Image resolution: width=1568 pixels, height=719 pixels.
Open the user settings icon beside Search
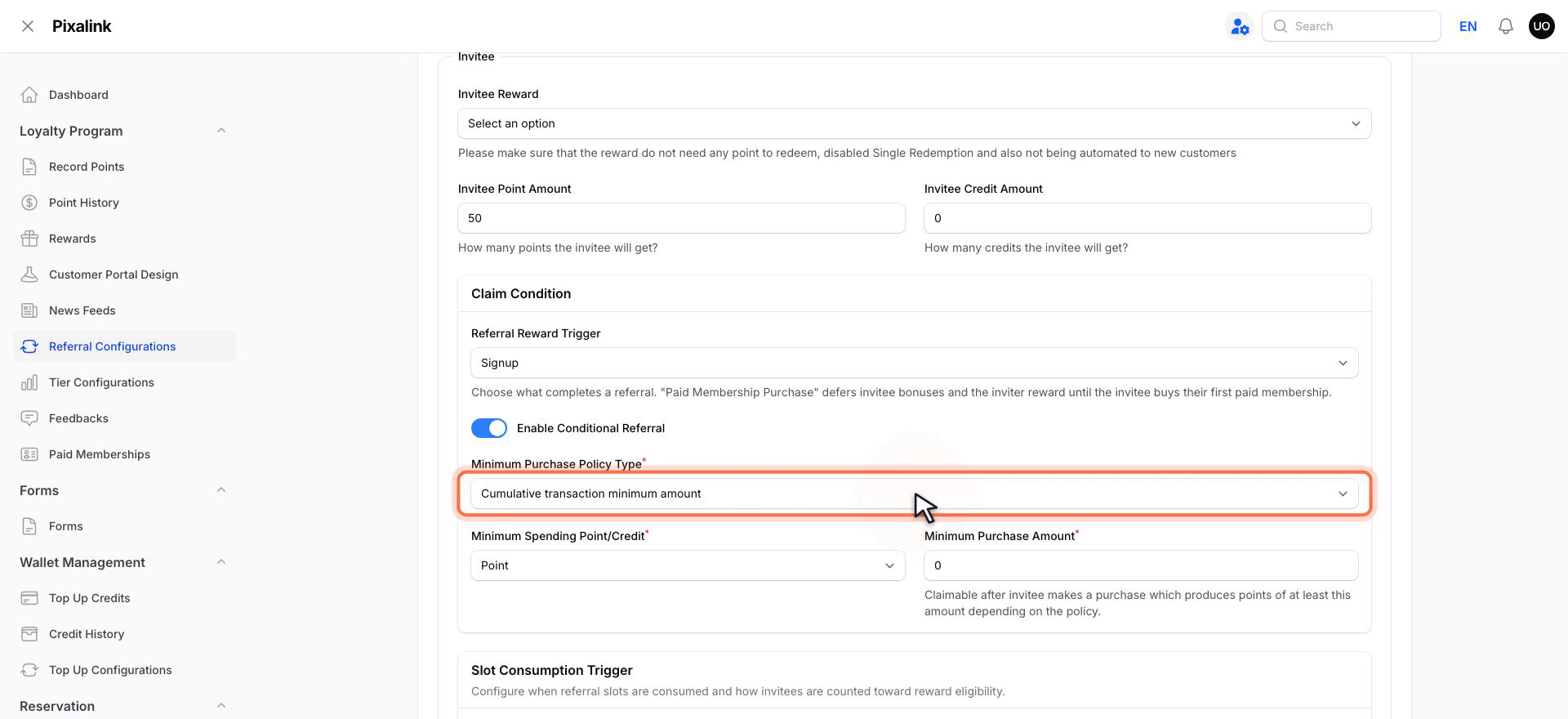click(1240, 26)
